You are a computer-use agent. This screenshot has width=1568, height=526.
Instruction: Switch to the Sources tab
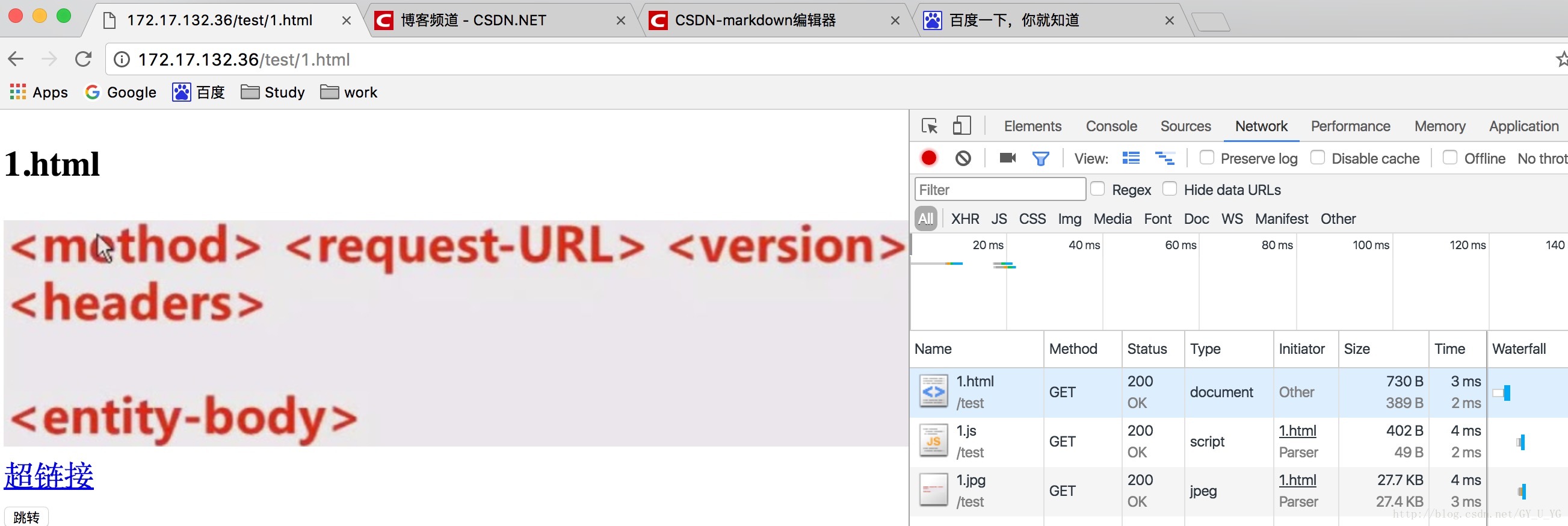[1185, 126]
